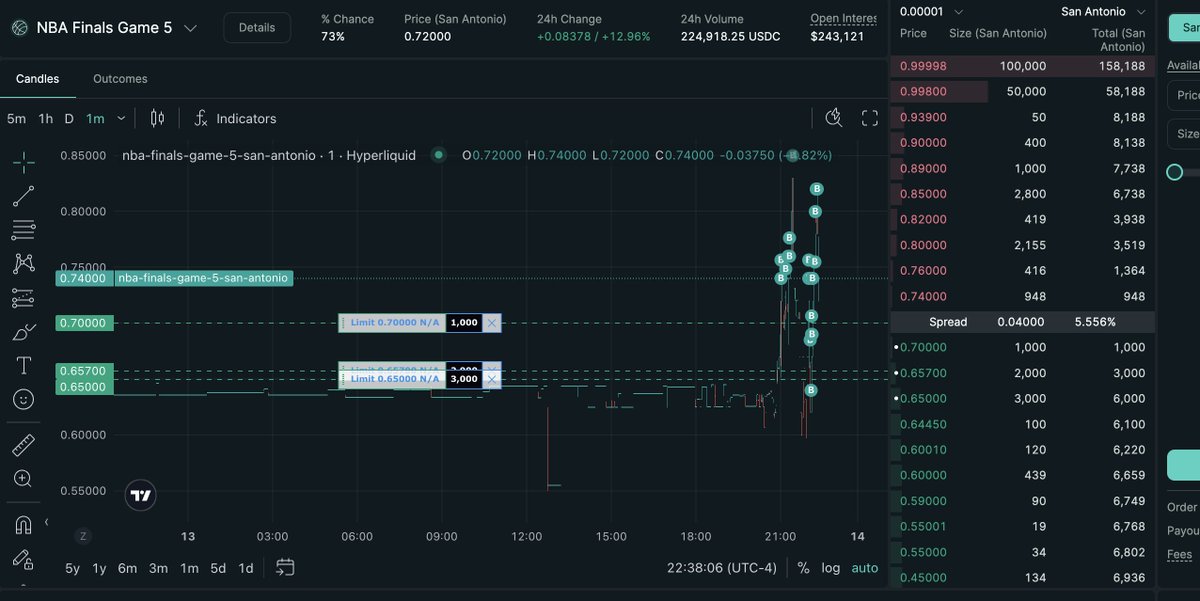Toggle auto scale mode
This screenshot has height=601, width=1200.
click(x=865, y=568)
